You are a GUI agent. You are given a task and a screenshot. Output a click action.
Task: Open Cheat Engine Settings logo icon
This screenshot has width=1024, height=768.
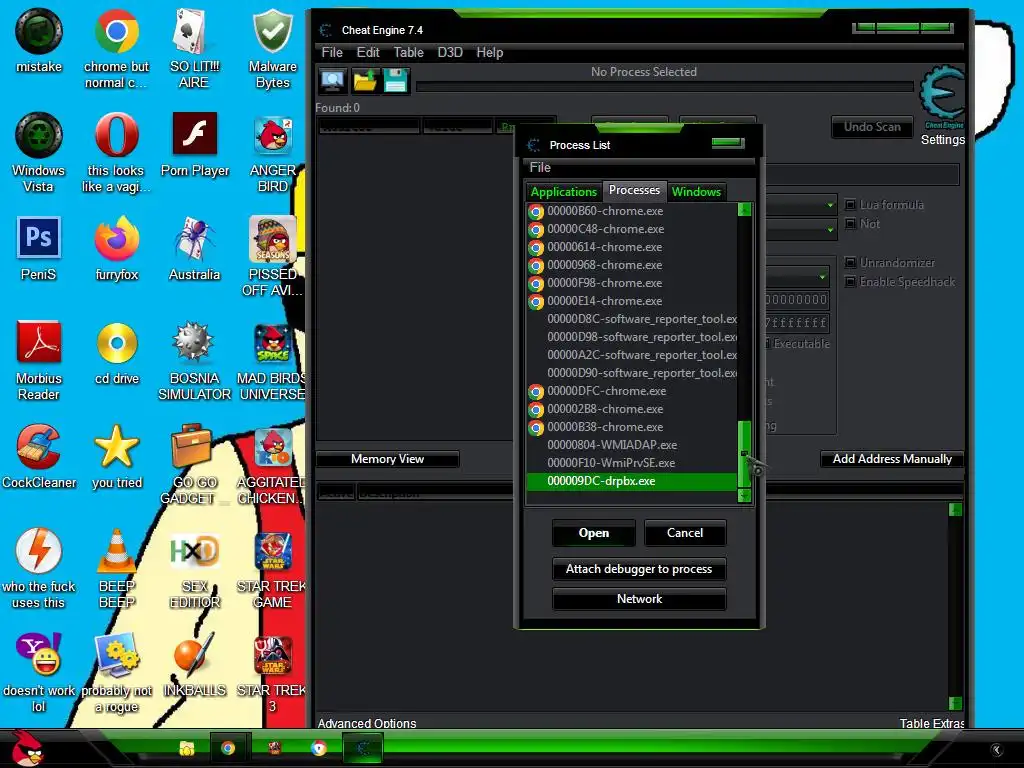(x=942, y=98)
